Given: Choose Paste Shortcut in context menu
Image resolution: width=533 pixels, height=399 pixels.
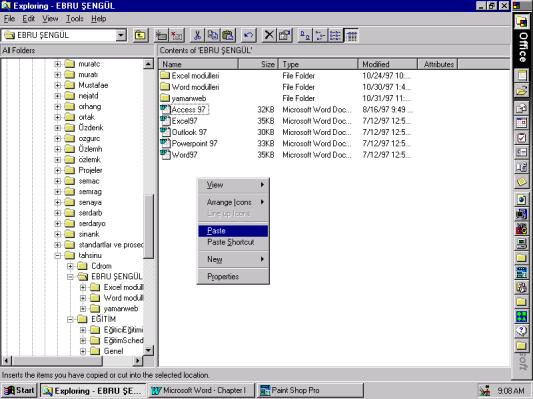Looking at the screenshot, I should (233, 242).
